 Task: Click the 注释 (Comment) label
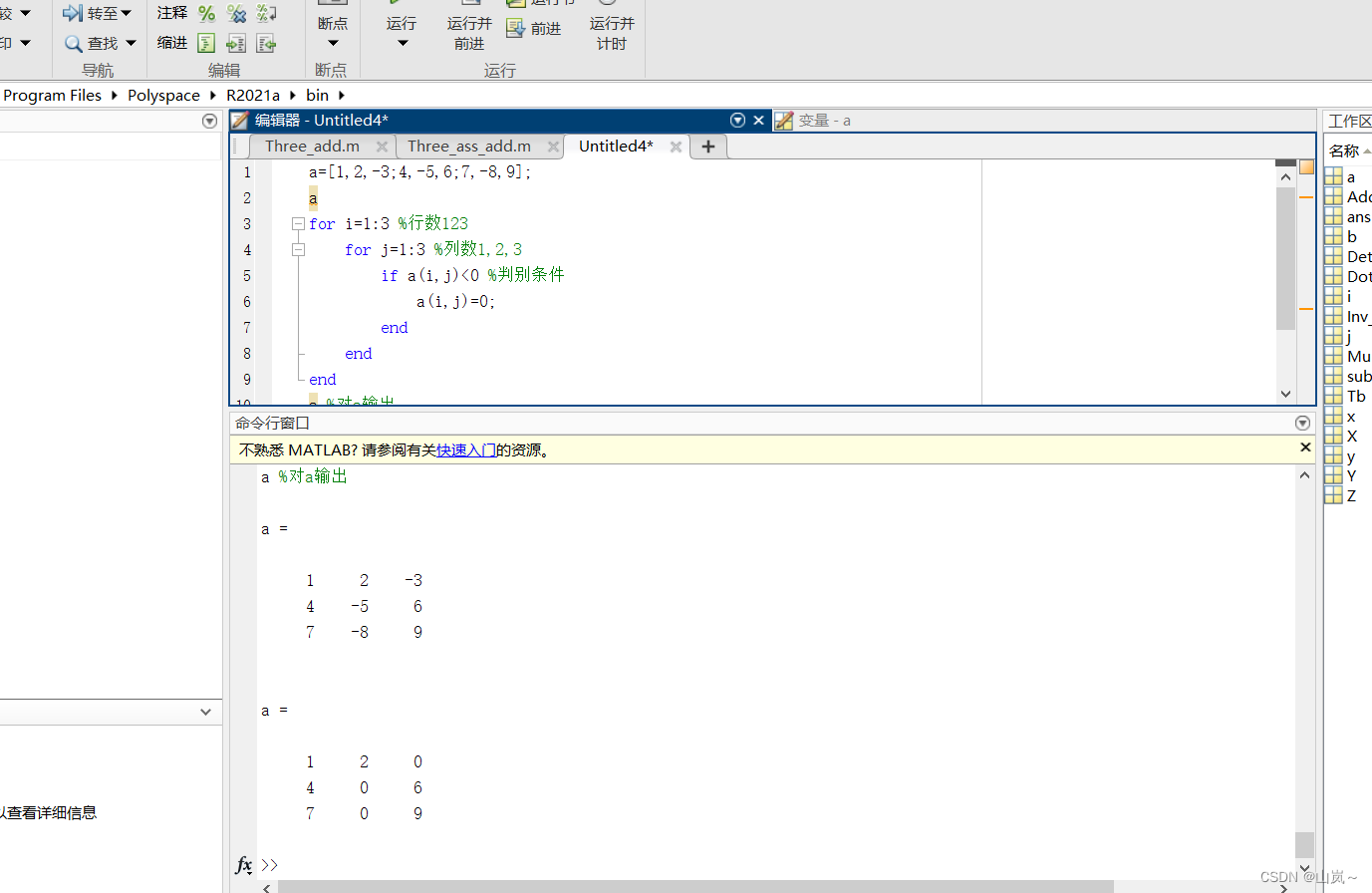[x=172, y=13]
